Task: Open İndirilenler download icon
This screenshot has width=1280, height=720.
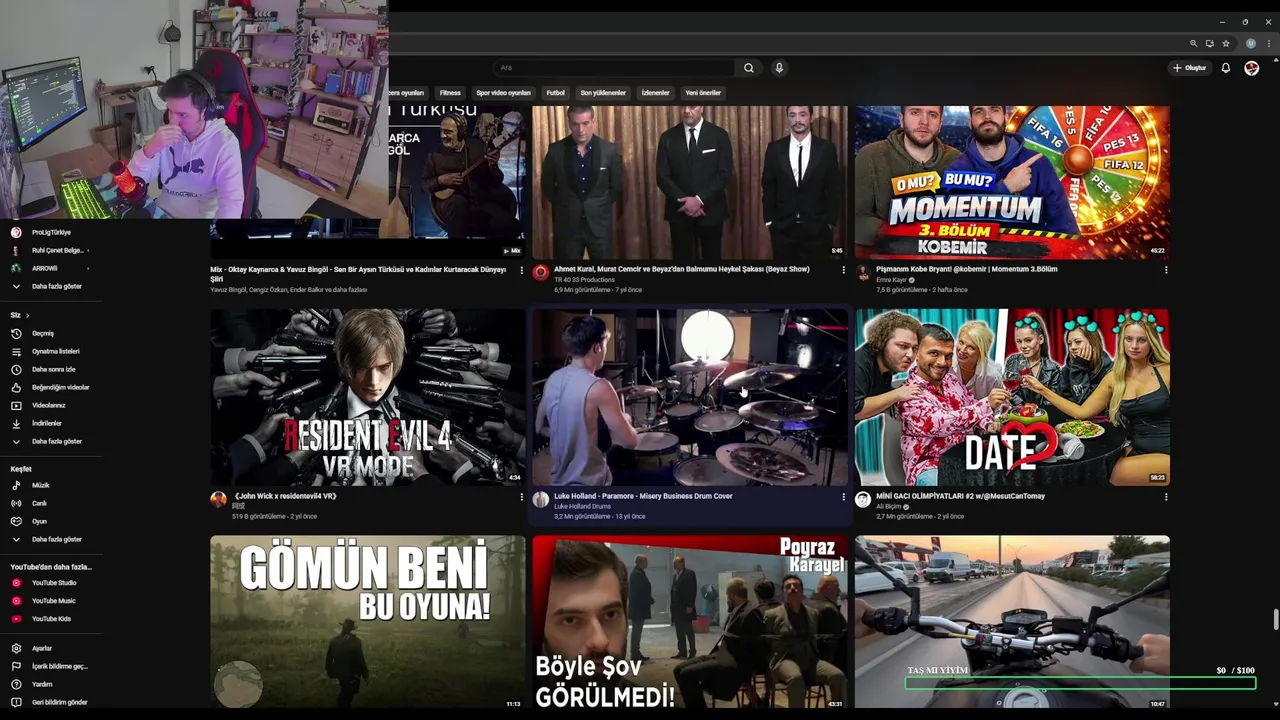Action: tap(16, 423)
